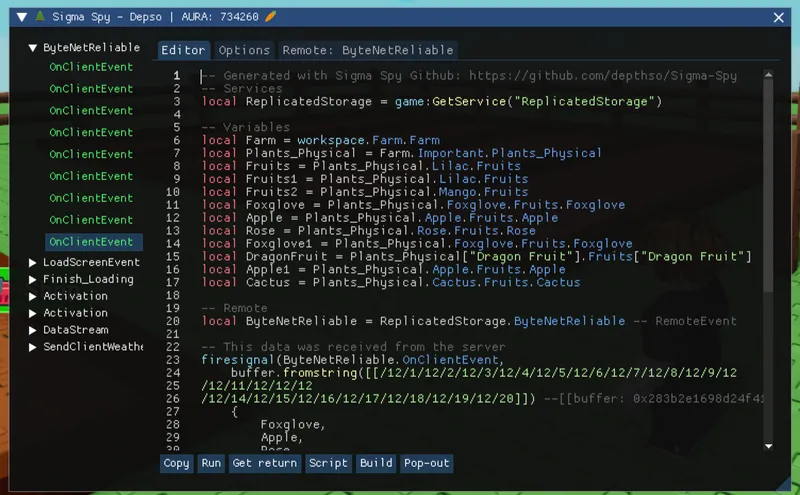The height and width of the screenshot is (495, 800).
Task: Expand the SendClientWeather tree node
Action: (33, 347)
